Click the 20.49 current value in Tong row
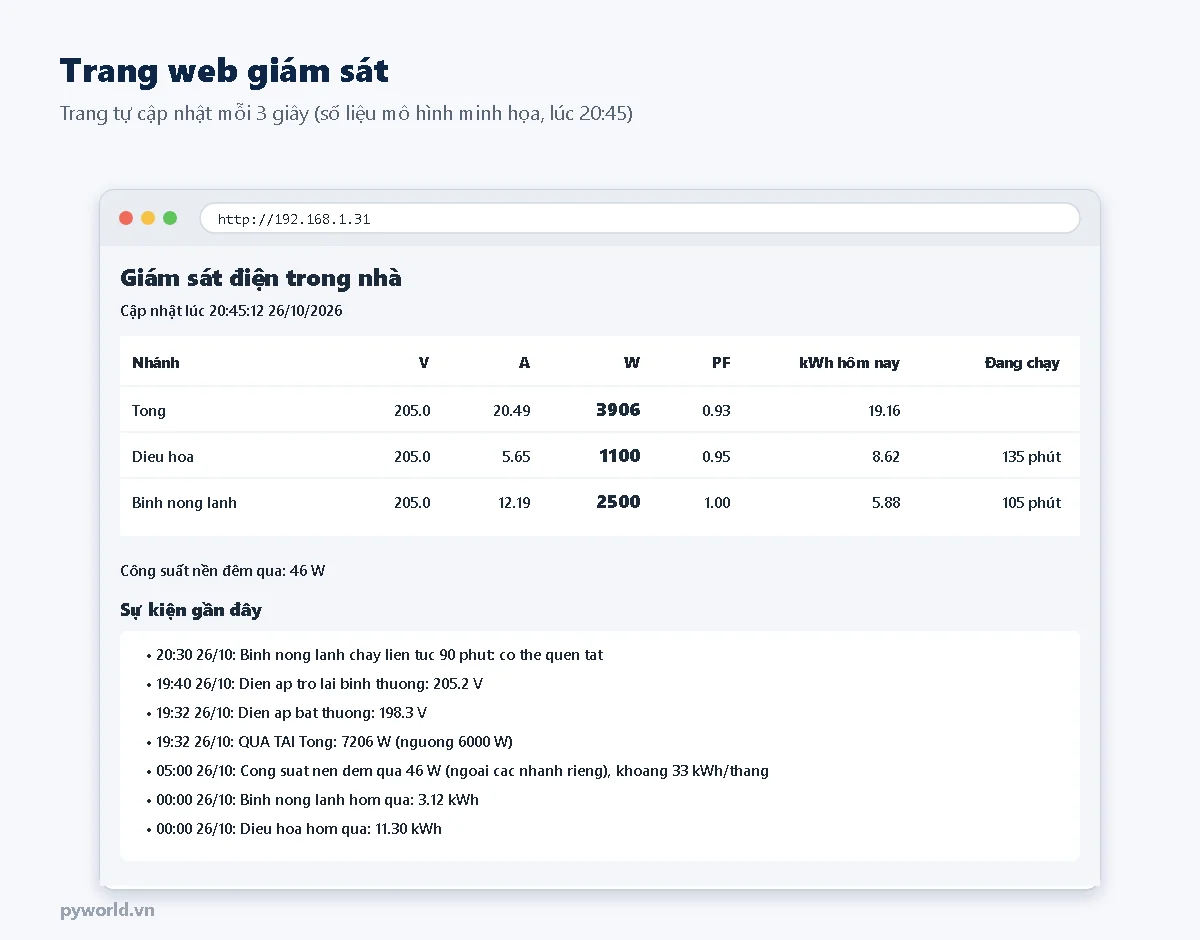 [512, 411]
